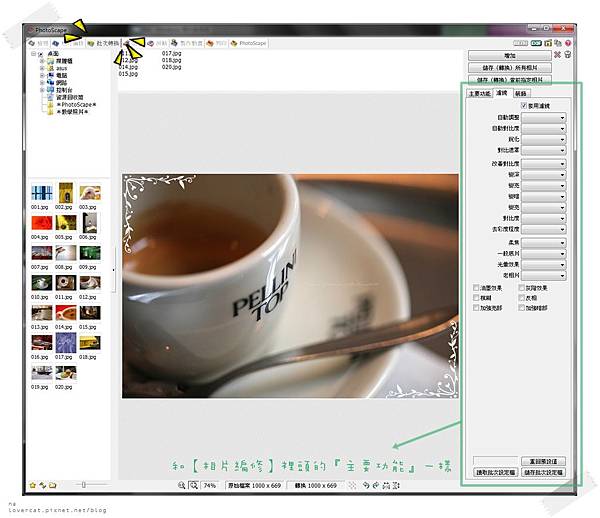The height and width of the screenshot is (518, 600).
Task: Click the flip vertical icon in status bar
Action: [x=396, y=485]
